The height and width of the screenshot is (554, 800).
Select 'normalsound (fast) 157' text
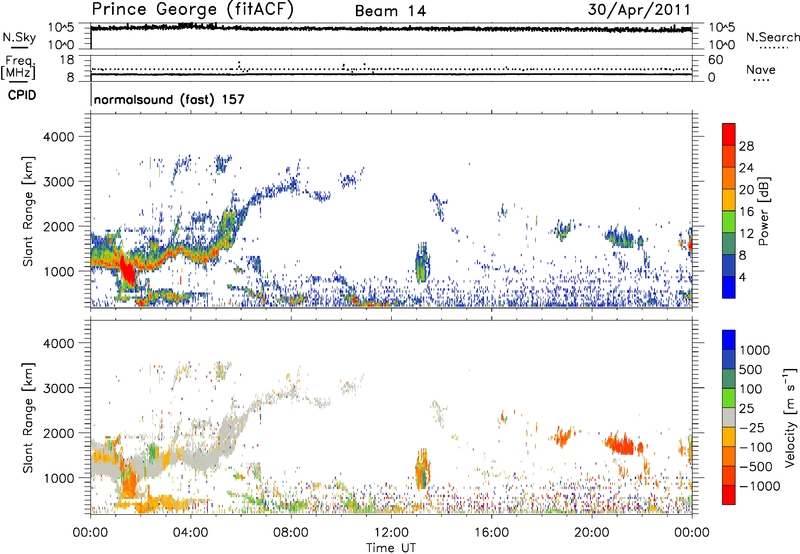pyautogui.click(x=169, y=99)
